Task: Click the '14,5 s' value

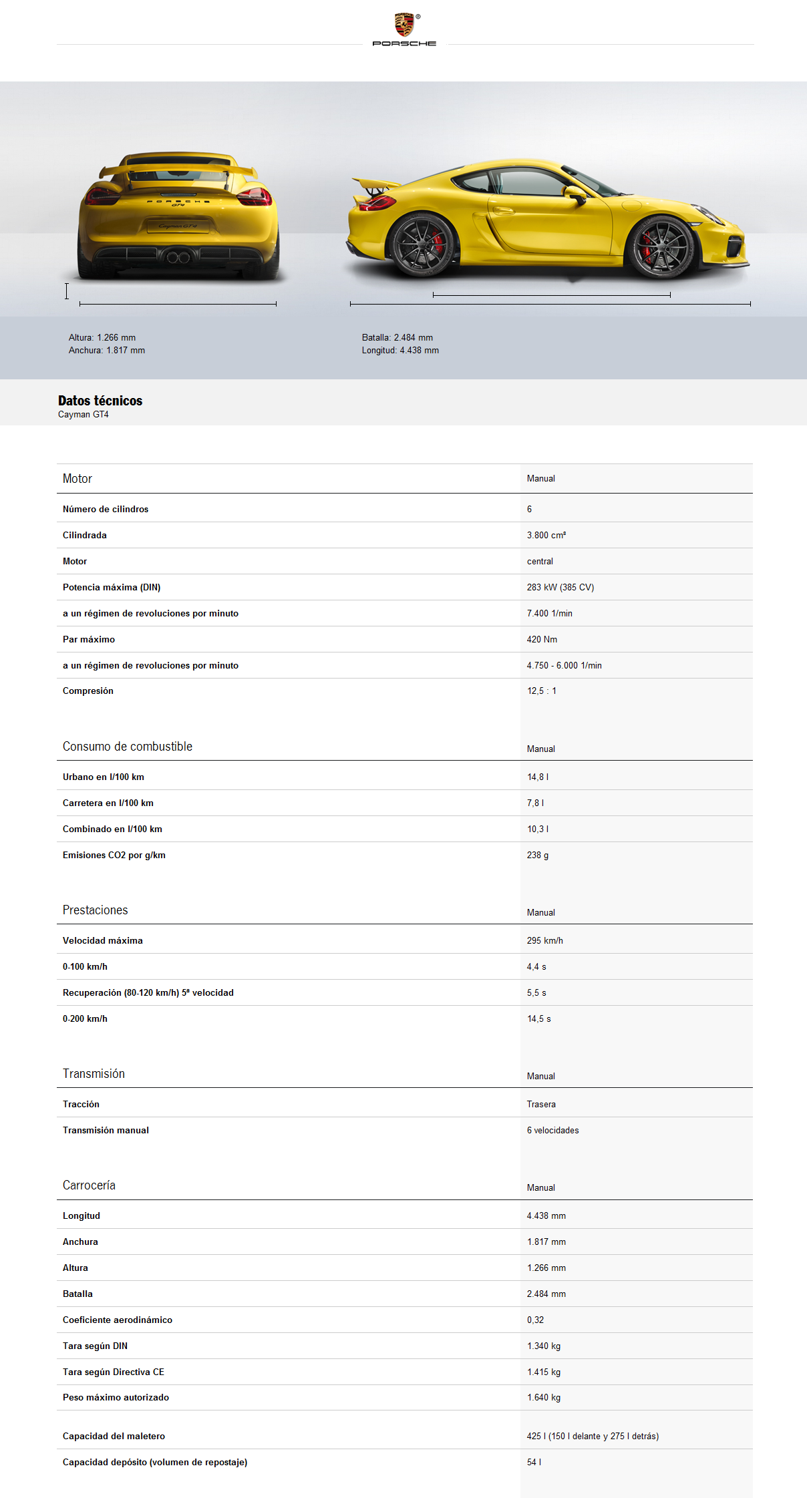Action: [x=539, y=1019]
